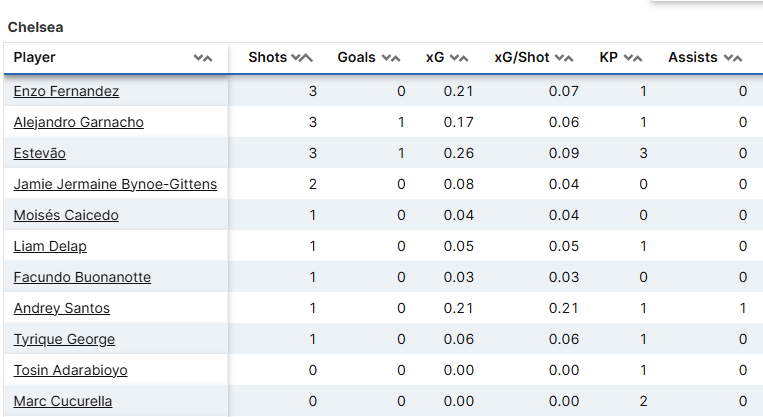The image size is (763, 417).
Task: Open Enzo Fernandez player page
Action: click(66, 91)
